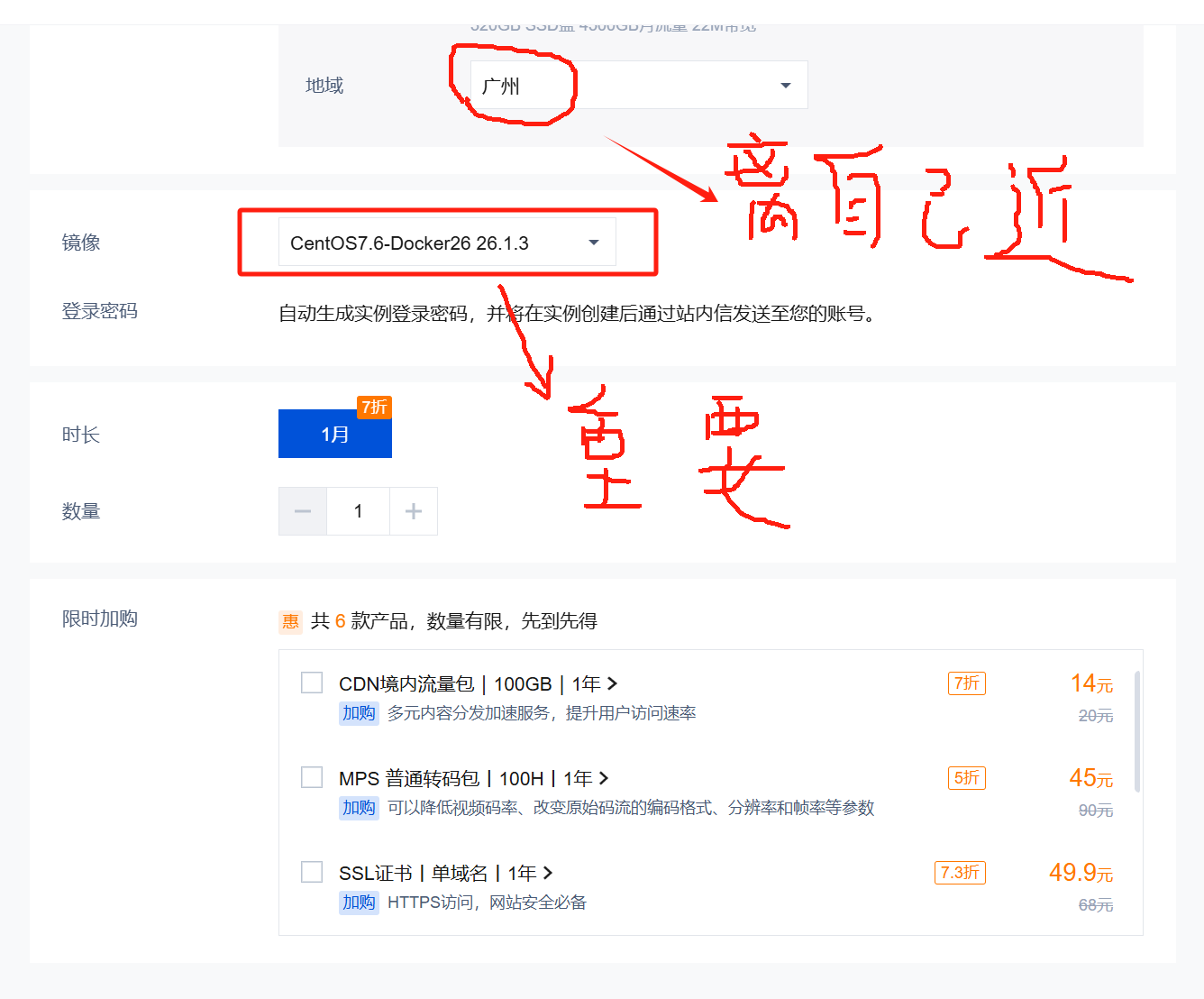
Task: Check the SSL证书 单域名 checkbox
Action: (x=312, y=872)
